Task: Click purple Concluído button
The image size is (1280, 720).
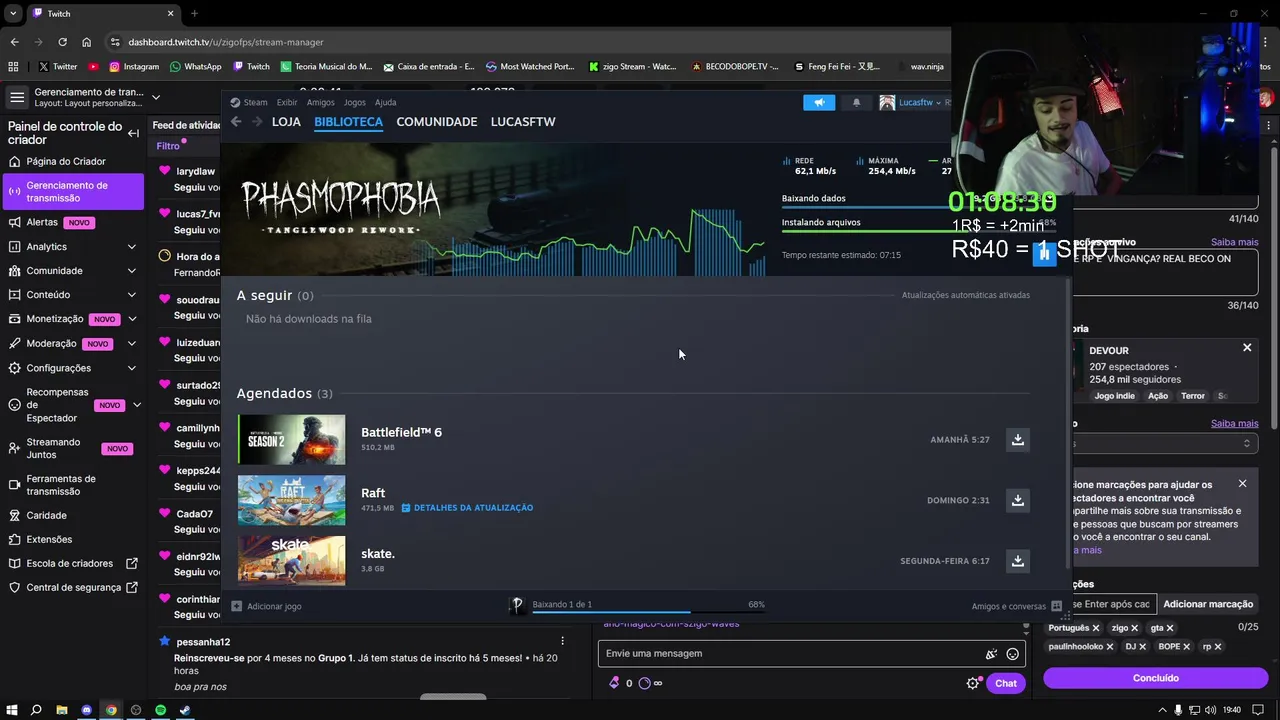Action: click(x=1155, y=678)
